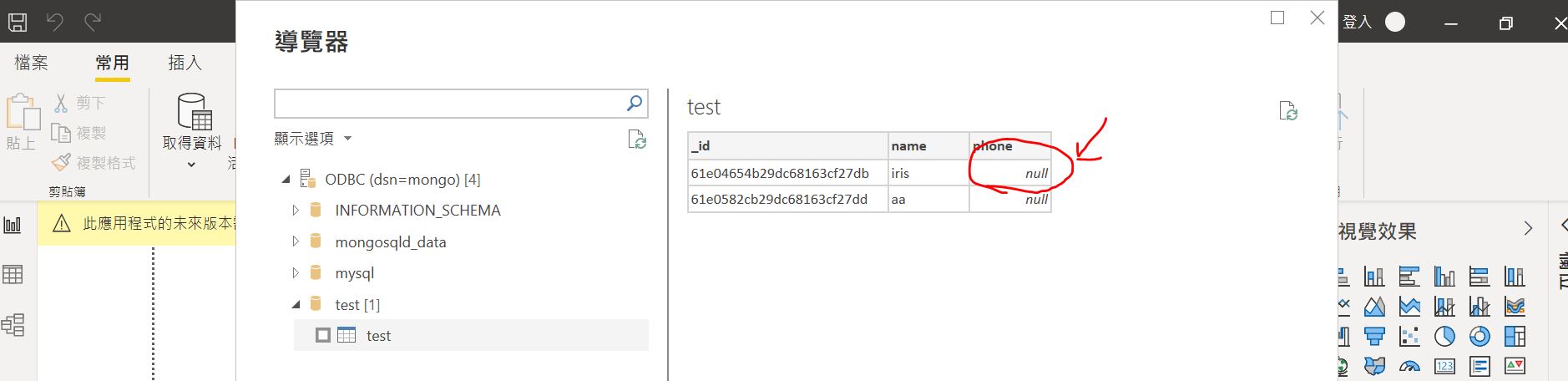Open 顯示選項 display options dropdown
This screenshot has height=381, width=1568.
pyautogui.click(x=313, y=139)
